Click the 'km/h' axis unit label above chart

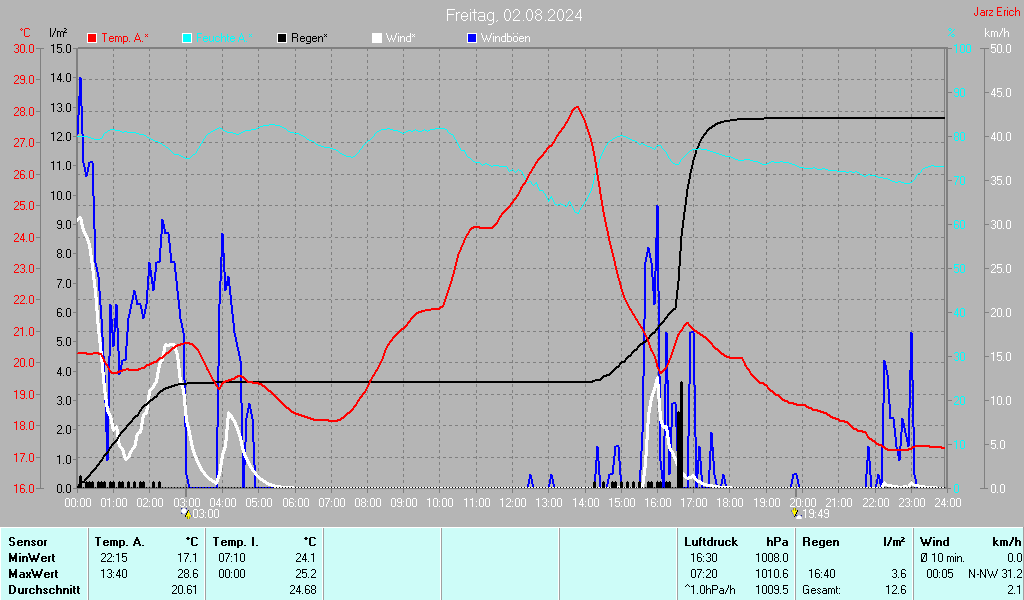coord(997,33)
